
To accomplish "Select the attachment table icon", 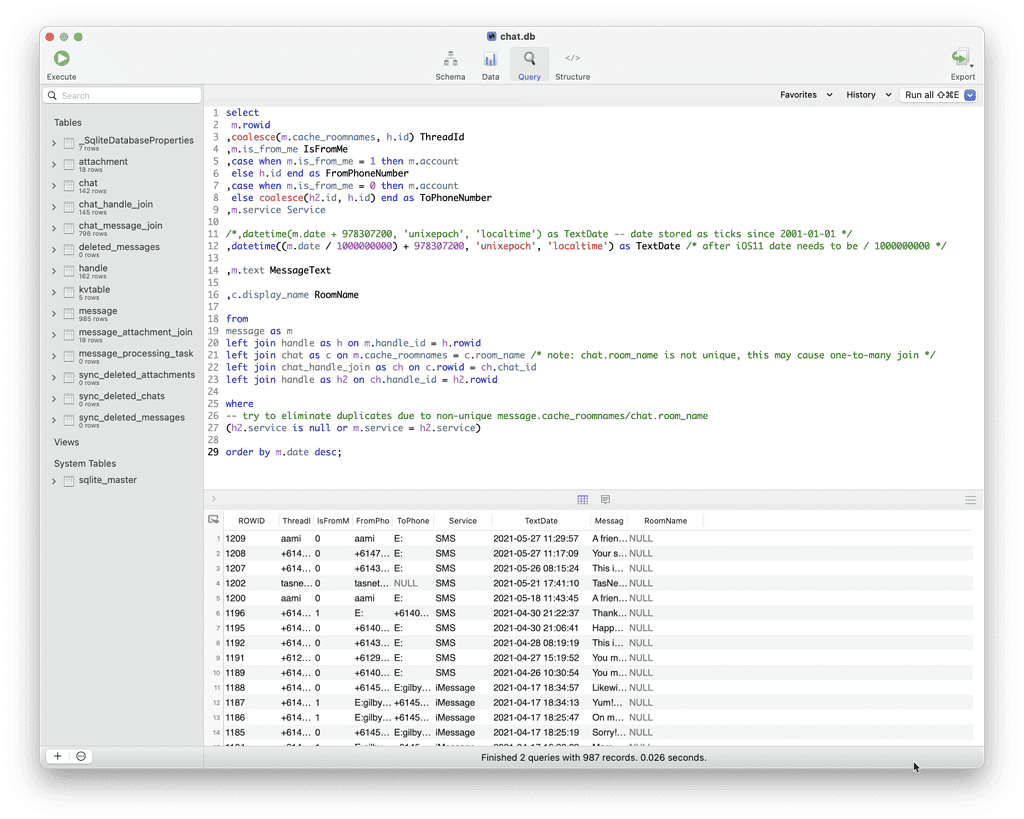I will pos(69,165).
